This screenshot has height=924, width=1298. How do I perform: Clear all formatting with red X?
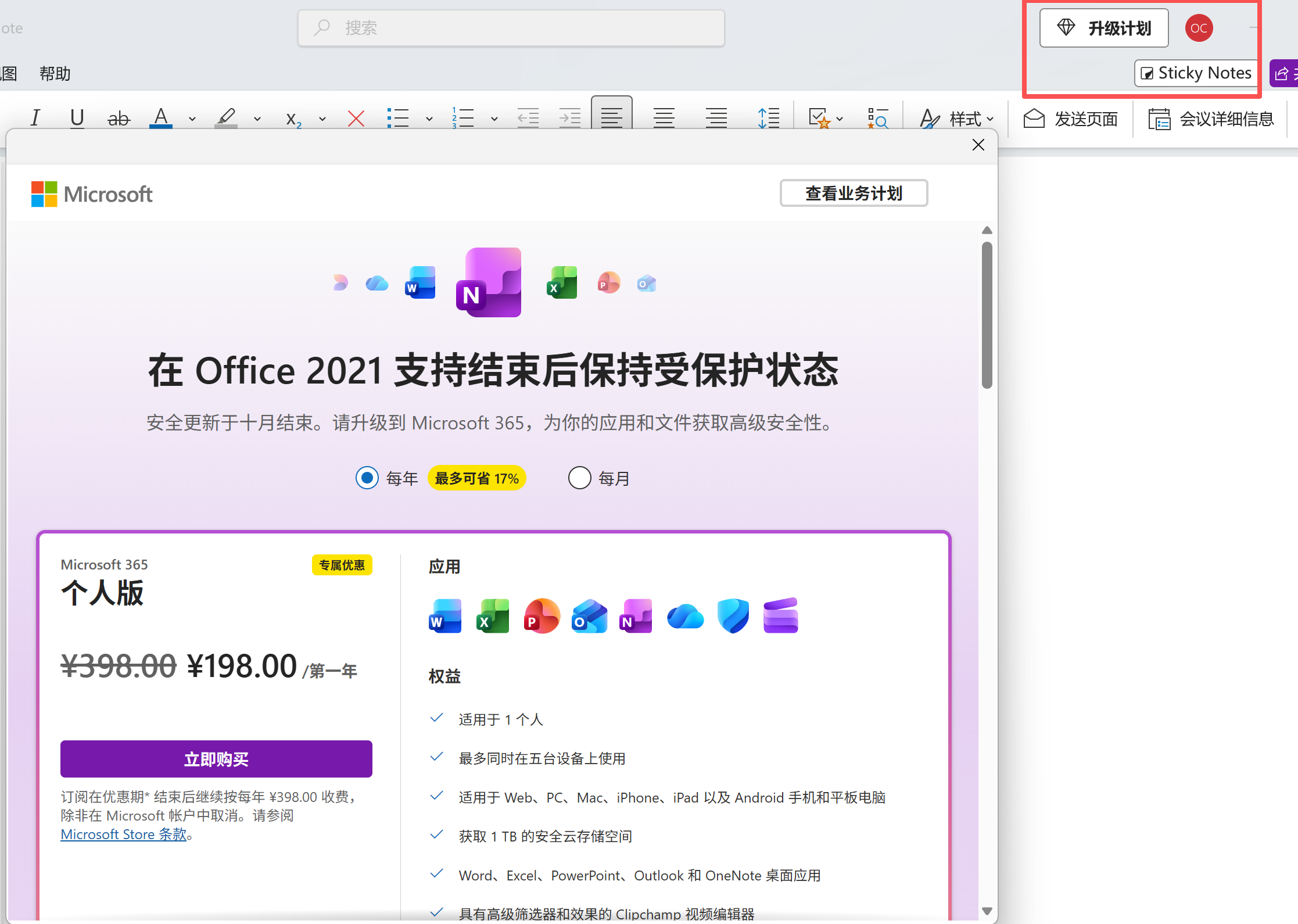coord(356,118)
